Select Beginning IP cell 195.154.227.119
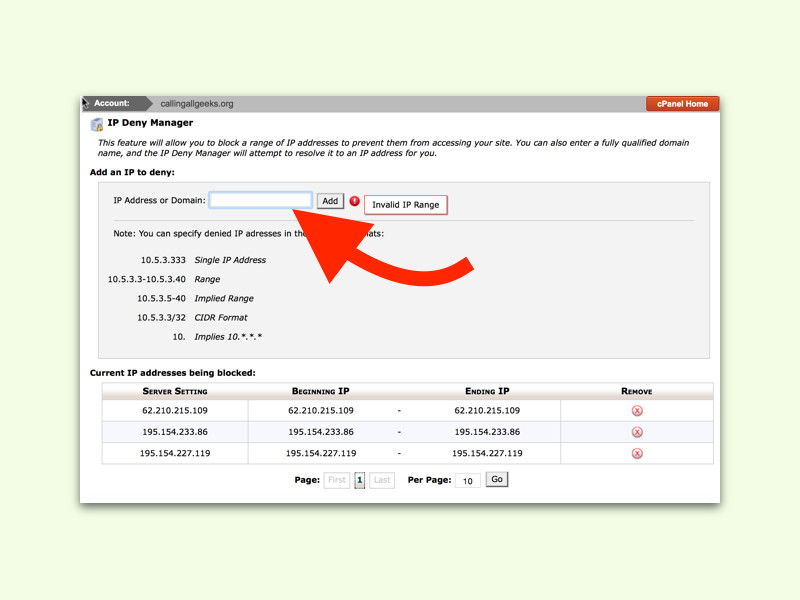Screen dimensions: 800x600 point(321,454)
